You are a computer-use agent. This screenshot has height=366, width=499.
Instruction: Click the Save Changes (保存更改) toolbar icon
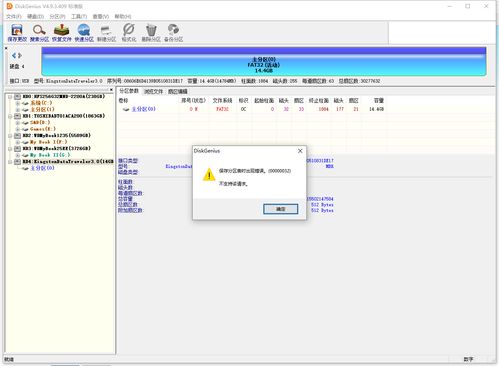pyautogui.click(x=17, y=33)
